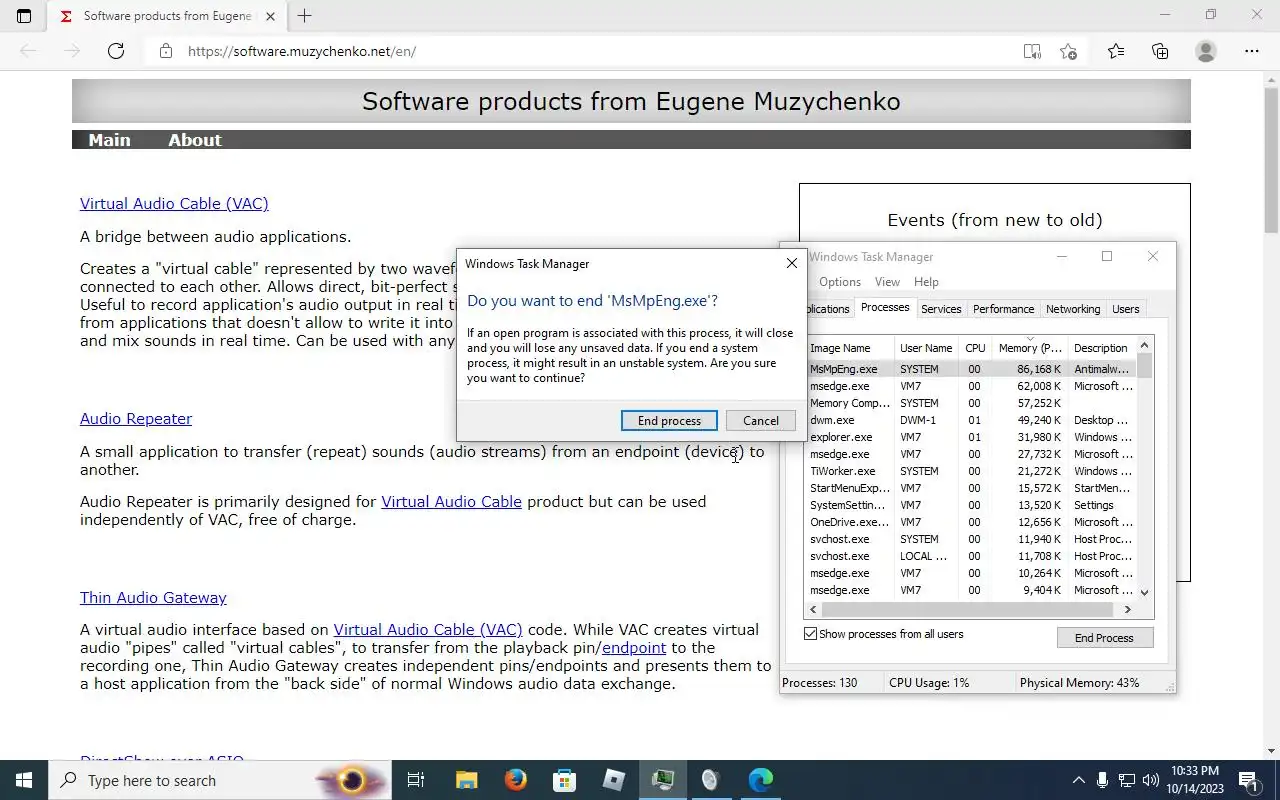Open the notifications center icon
Screen dimensions: 1280x800
1248,780
